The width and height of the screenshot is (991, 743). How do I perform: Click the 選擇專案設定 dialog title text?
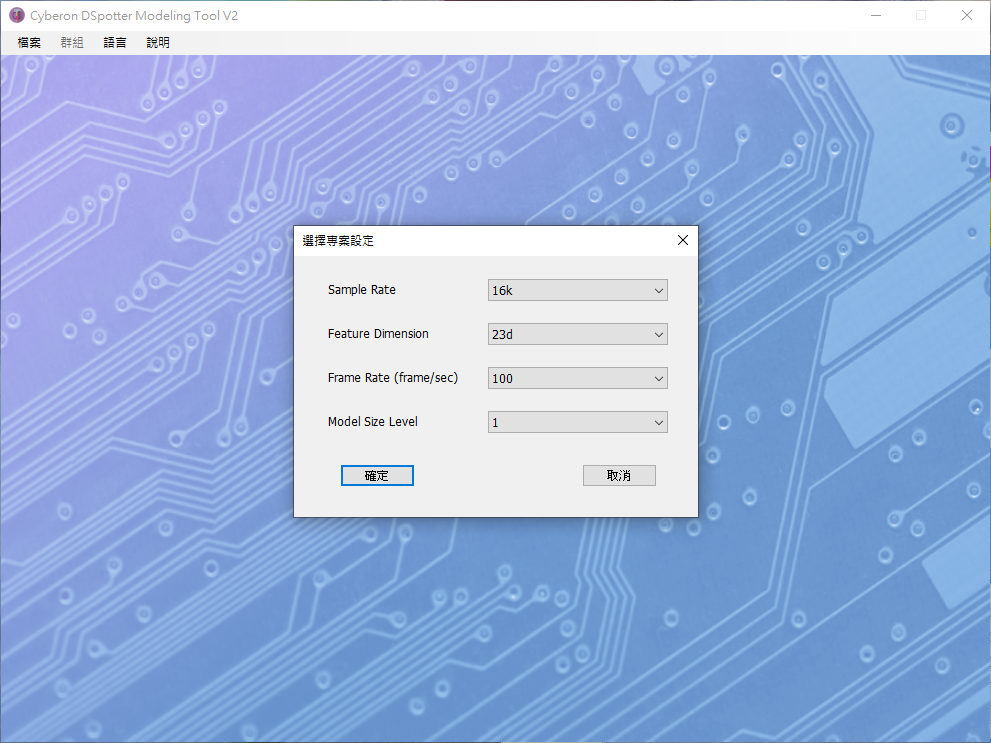click(x=338, y=241)
